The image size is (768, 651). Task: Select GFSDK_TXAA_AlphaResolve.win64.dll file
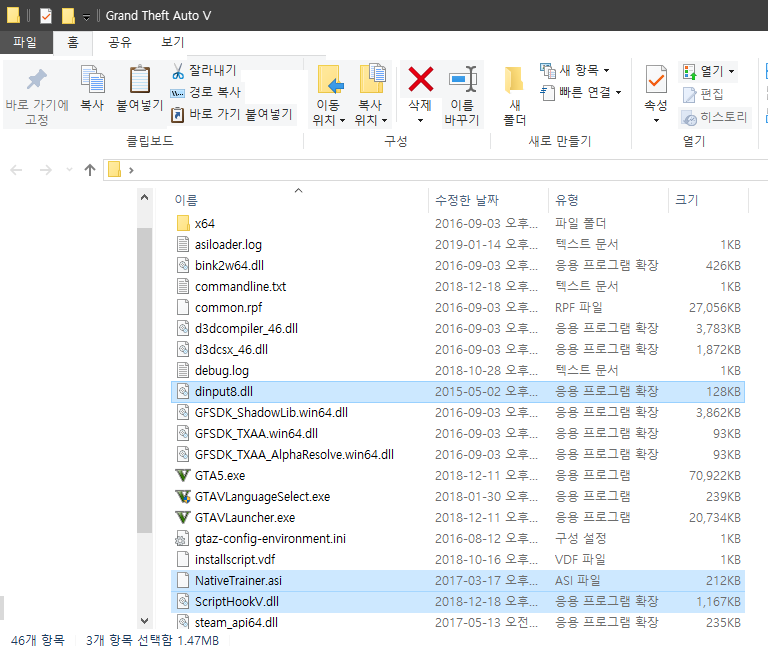pyautogui.click(x=457, y=455)
